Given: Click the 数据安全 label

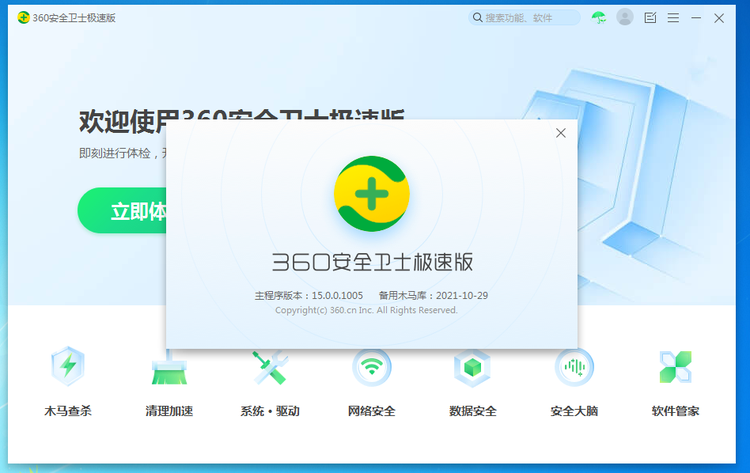Looking at the screenshot, I should (x=473, y=411).
